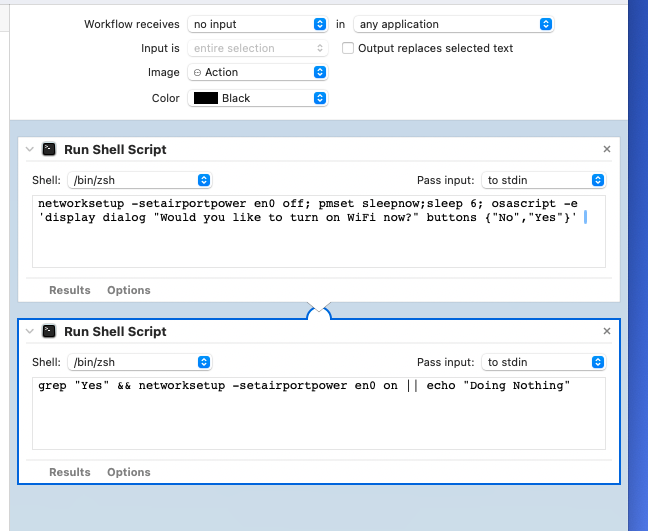
Task: Open the Color 'Black' dropdown
Action: [257, 98]
